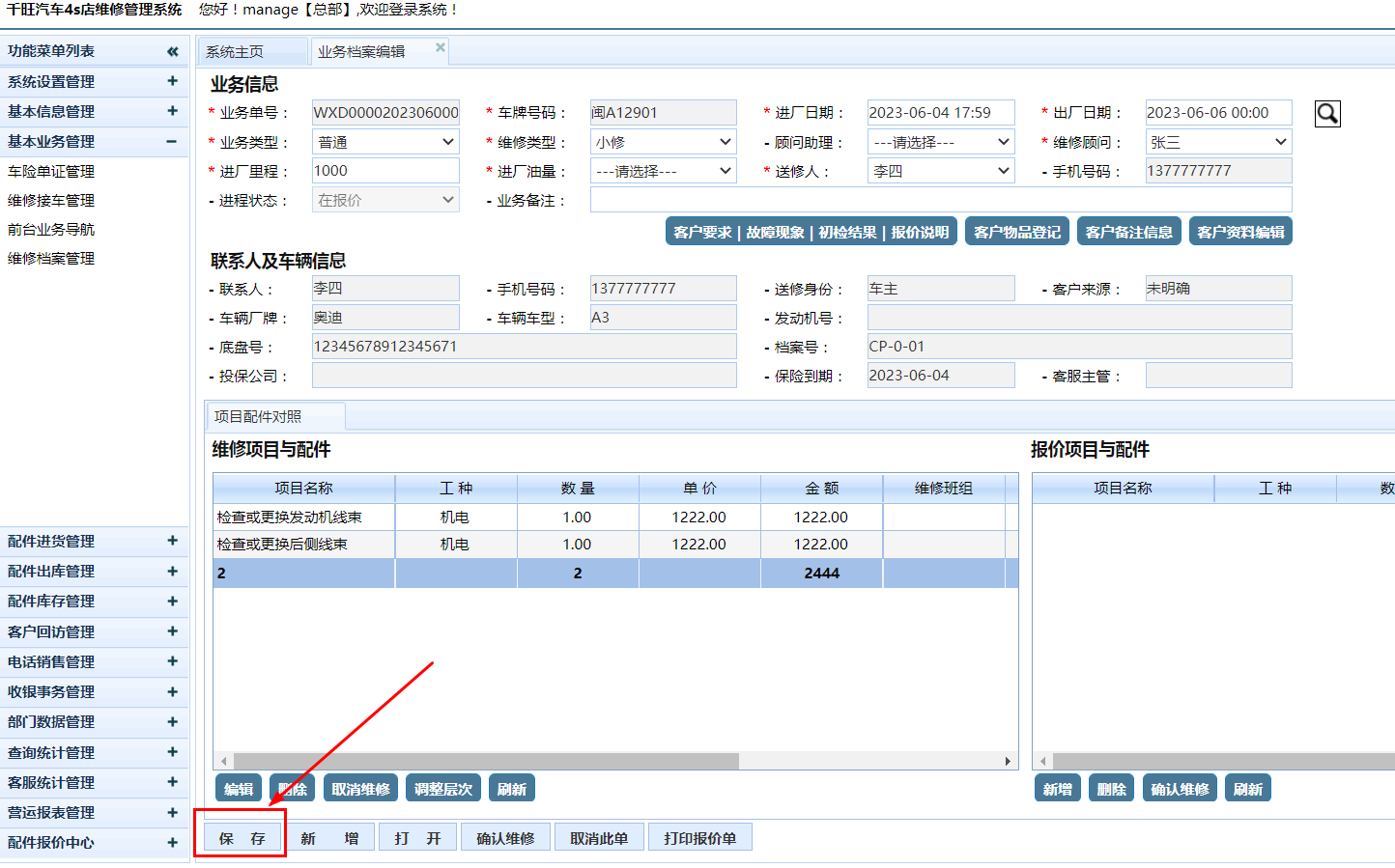Close the 业务档案编辑 tab
The width and height of the screenshot is (1395, 868).
point(441,47)
